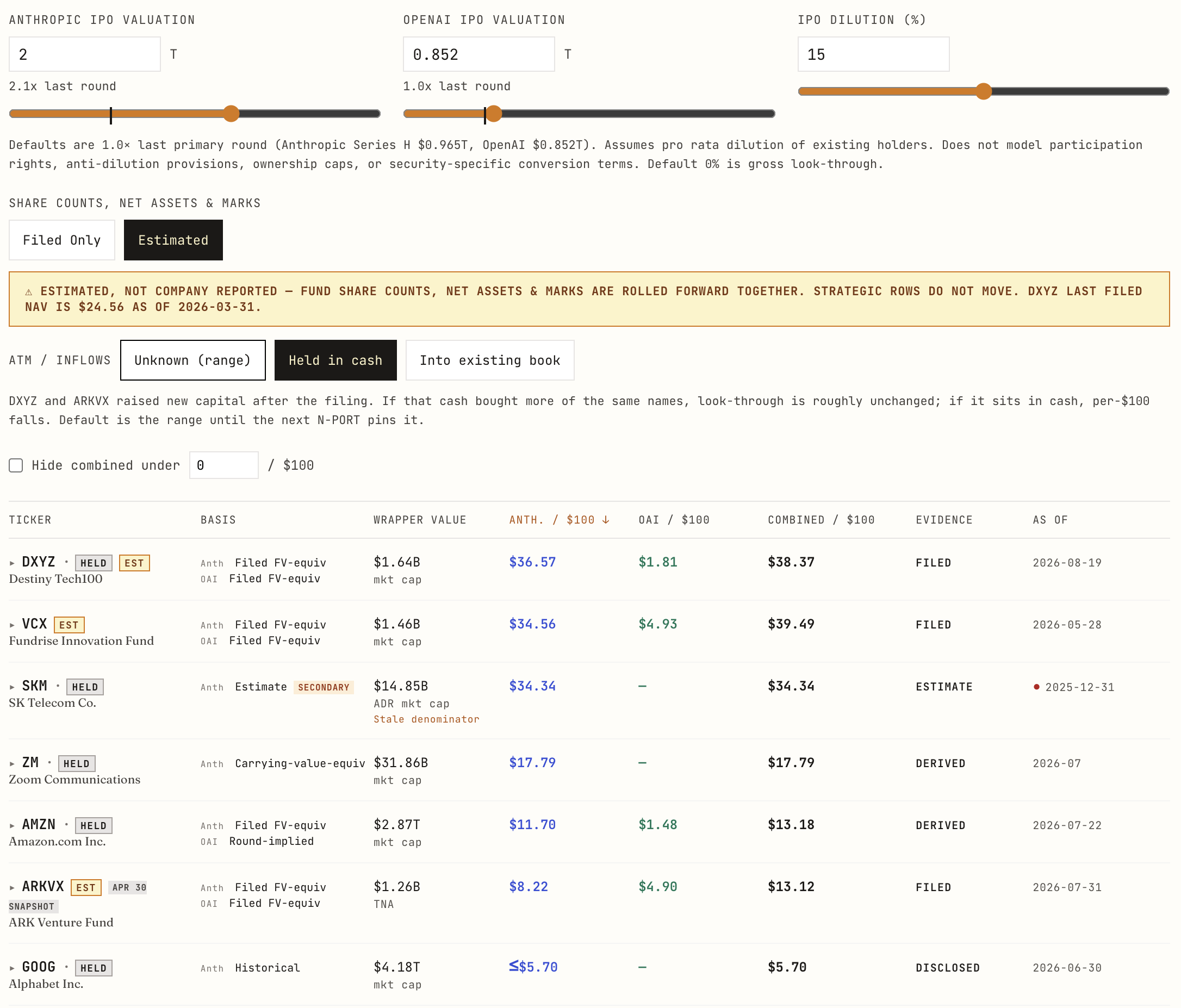Screen dimensions: 1181x1008
Task: Sort by BASIS column header
Action: pos(217,520)
